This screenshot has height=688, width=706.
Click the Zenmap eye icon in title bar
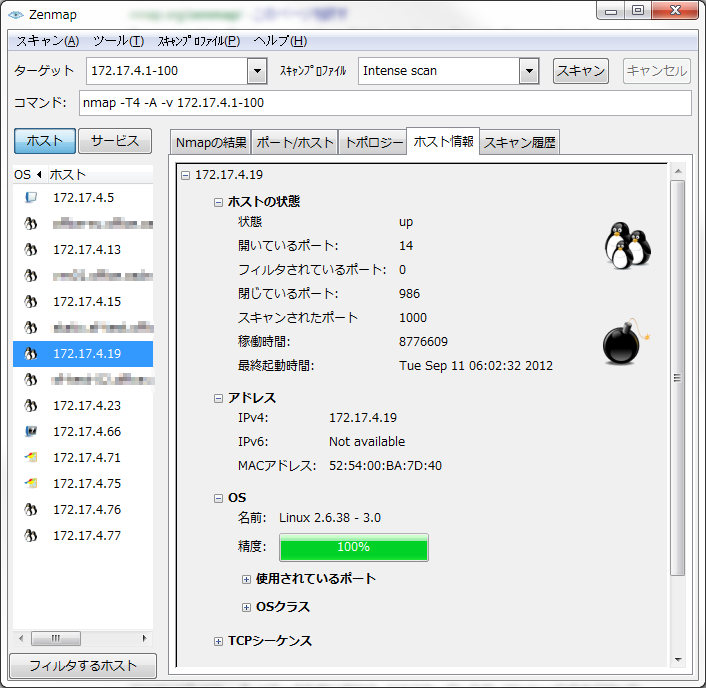click(16, 15)
